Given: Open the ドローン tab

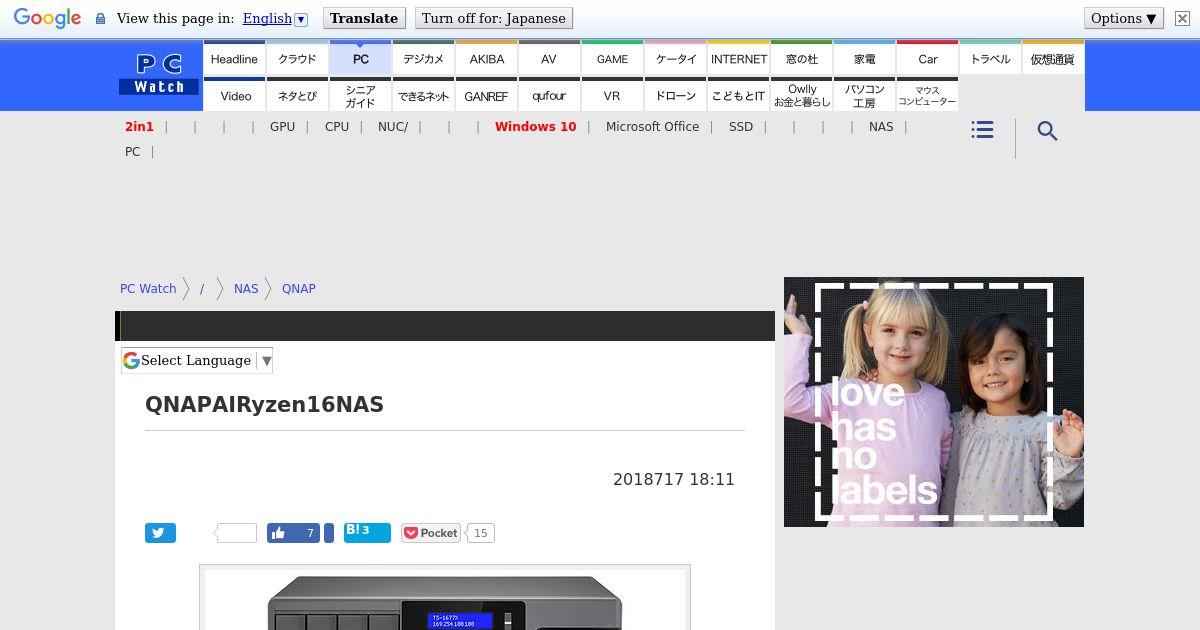Looking at the screenshot, I should (x=676, y=96).
